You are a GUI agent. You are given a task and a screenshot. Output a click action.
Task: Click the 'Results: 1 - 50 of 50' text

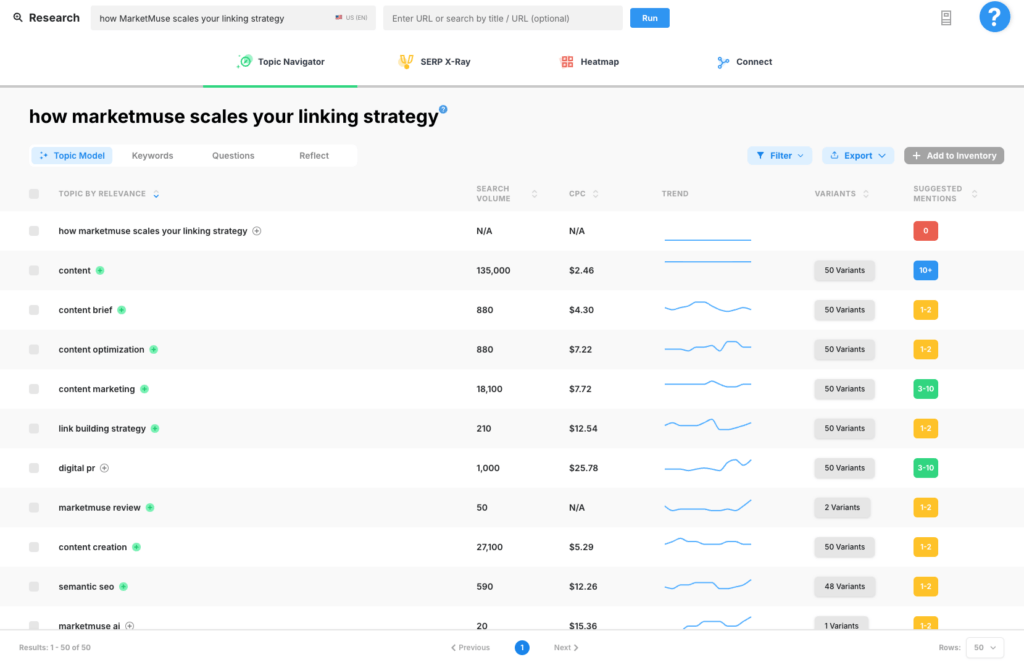(55, 647)
